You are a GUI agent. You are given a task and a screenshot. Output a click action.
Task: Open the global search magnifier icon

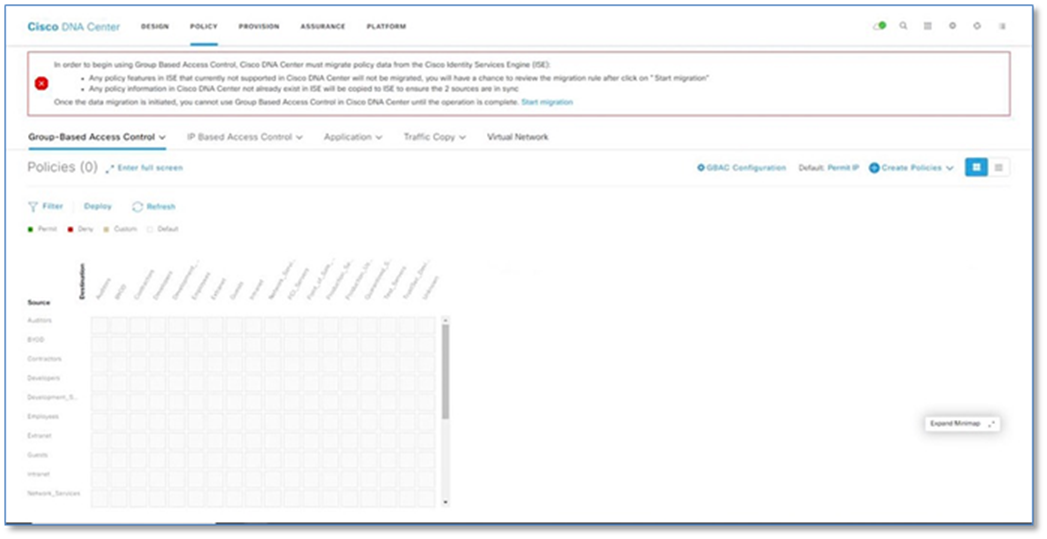pyautogui.click(x=903, y=26)
